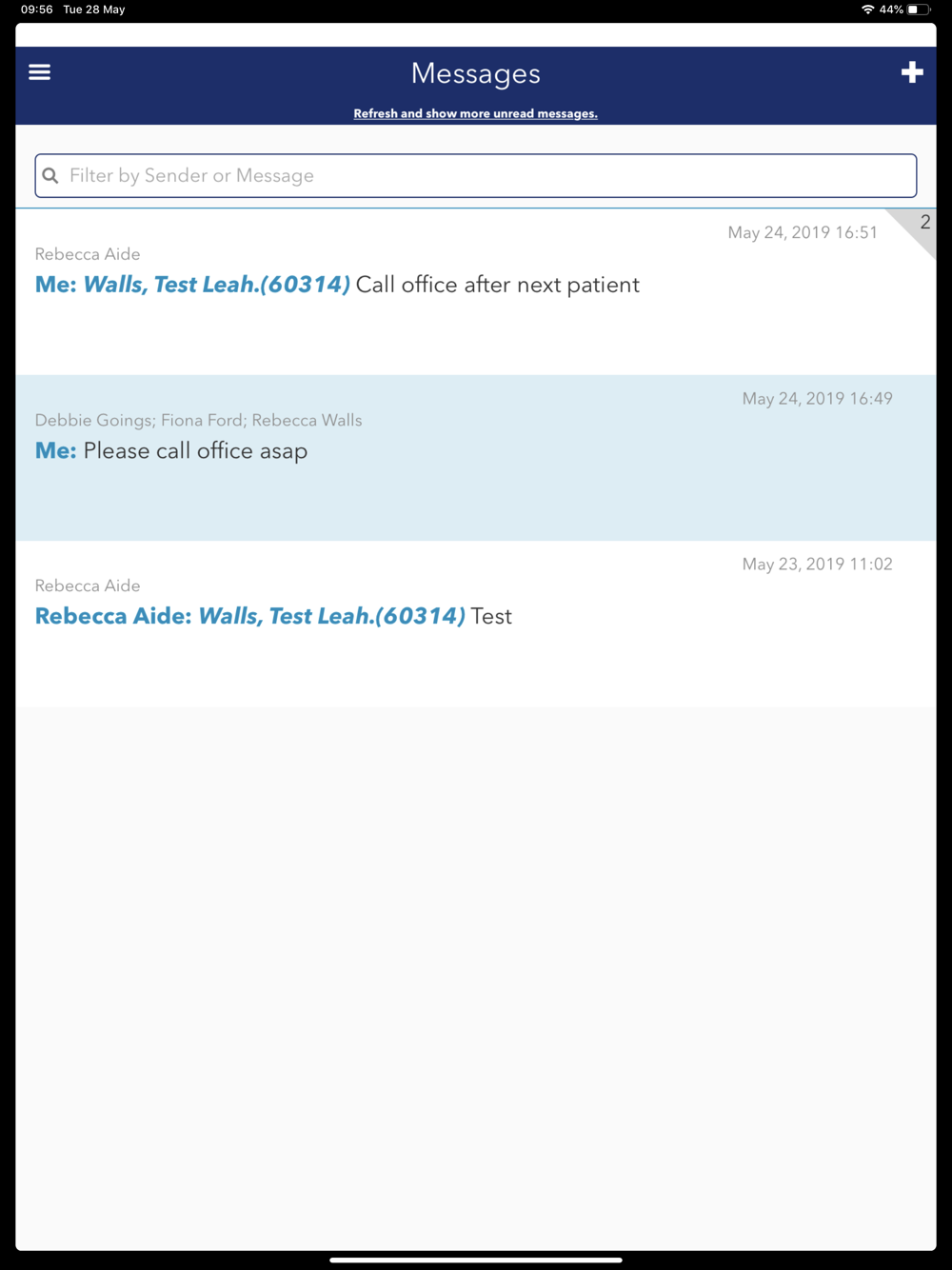Tap the unread count badge showing 2
This screenshot has width=952, height=1270.
pos(924,223)
